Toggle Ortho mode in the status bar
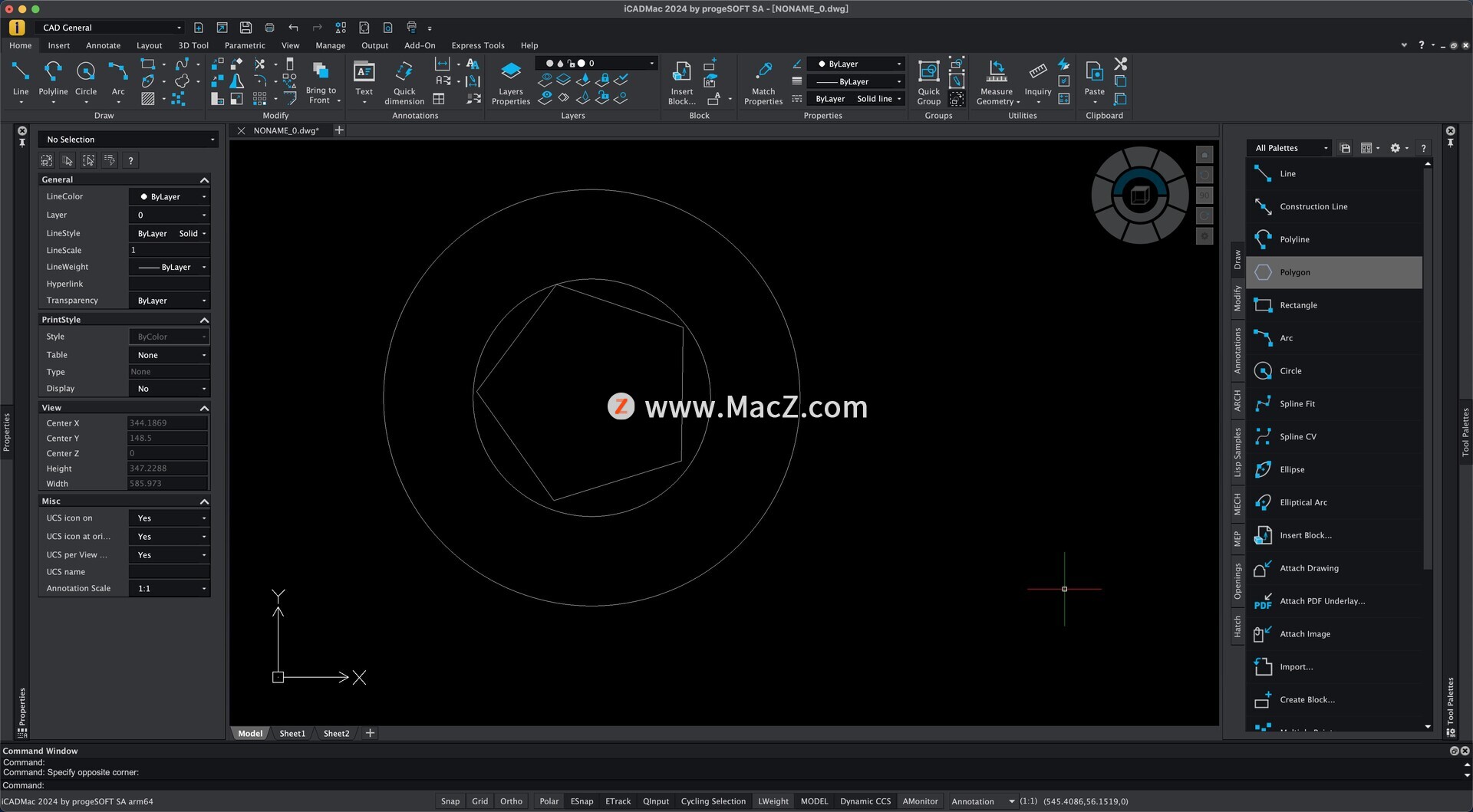1473x812 pixels. coord(511,801)
